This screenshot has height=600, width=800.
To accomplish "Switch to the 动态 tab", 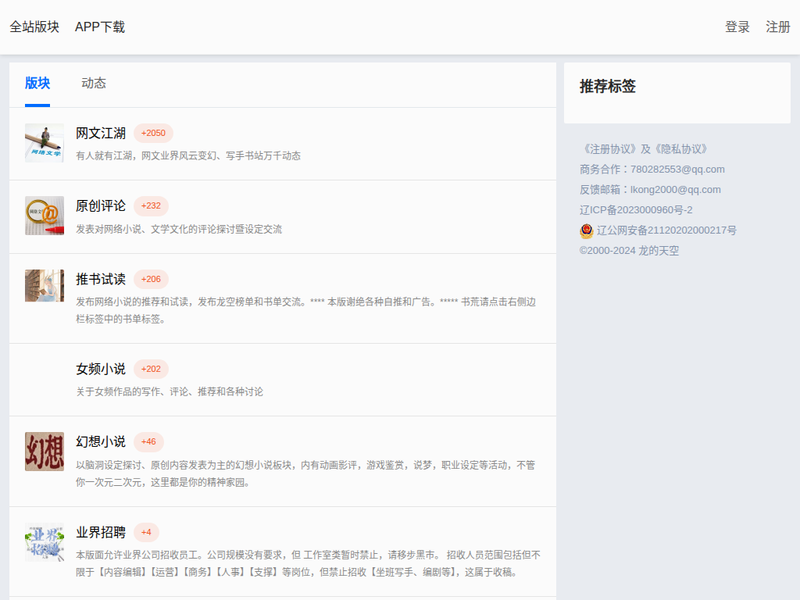I will (94, 83).
